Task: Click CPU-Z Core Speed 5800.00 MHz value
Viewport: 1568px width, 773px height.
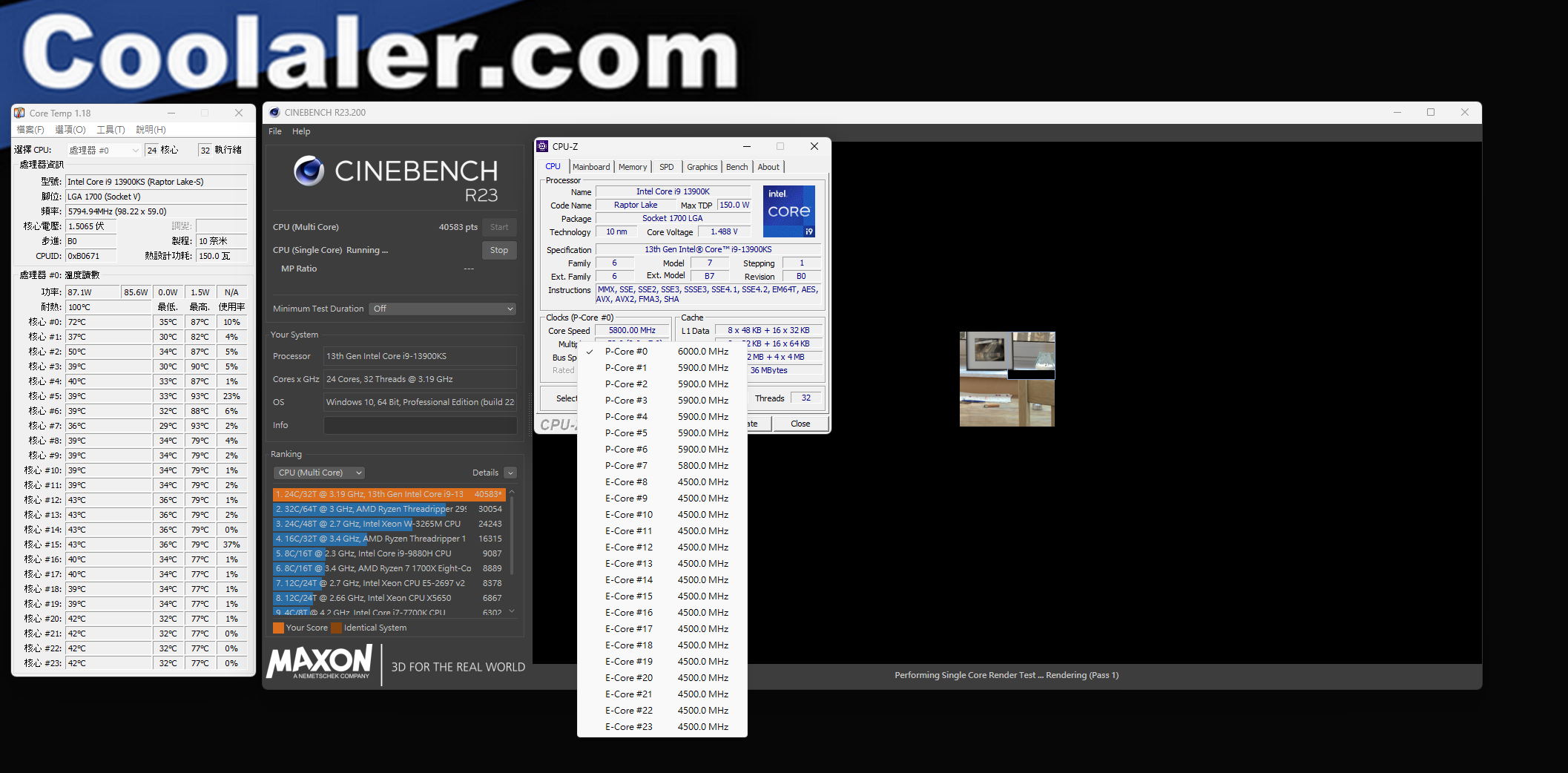Action: point(632,330)
